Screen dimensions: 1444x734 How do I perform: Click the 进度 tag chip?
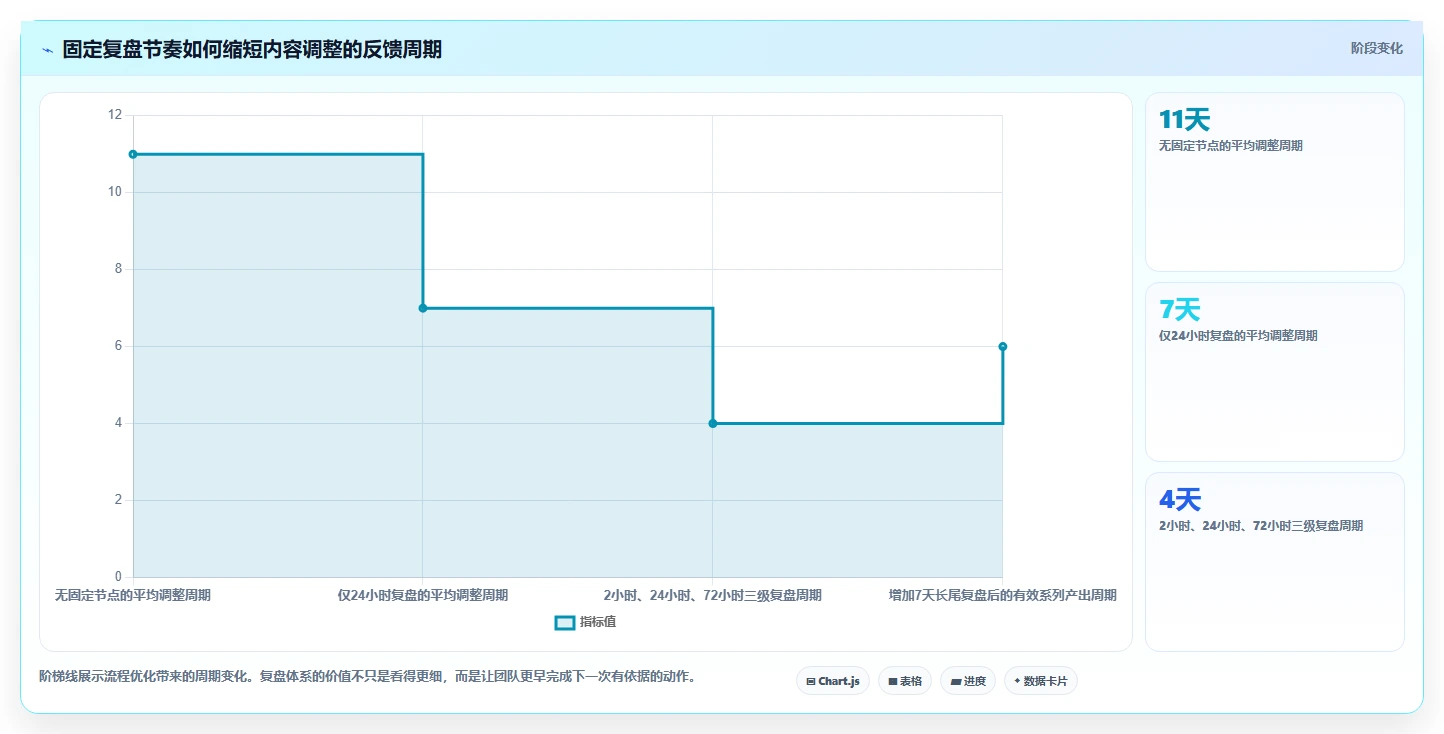(967, 681)
